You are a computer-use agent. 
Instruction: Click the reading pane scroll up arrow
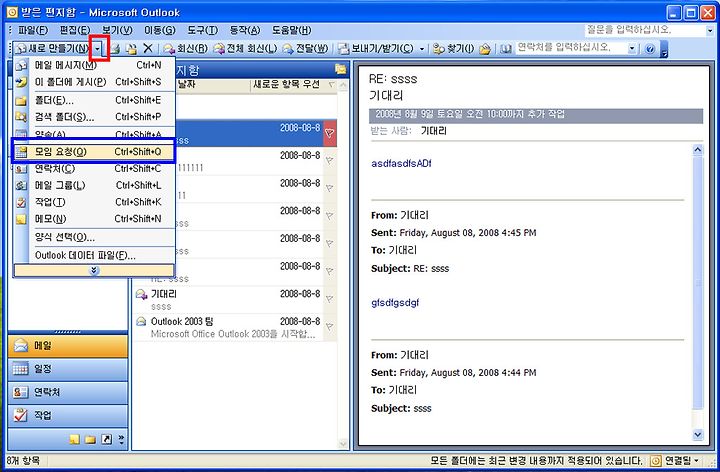(x=698, y=150)
